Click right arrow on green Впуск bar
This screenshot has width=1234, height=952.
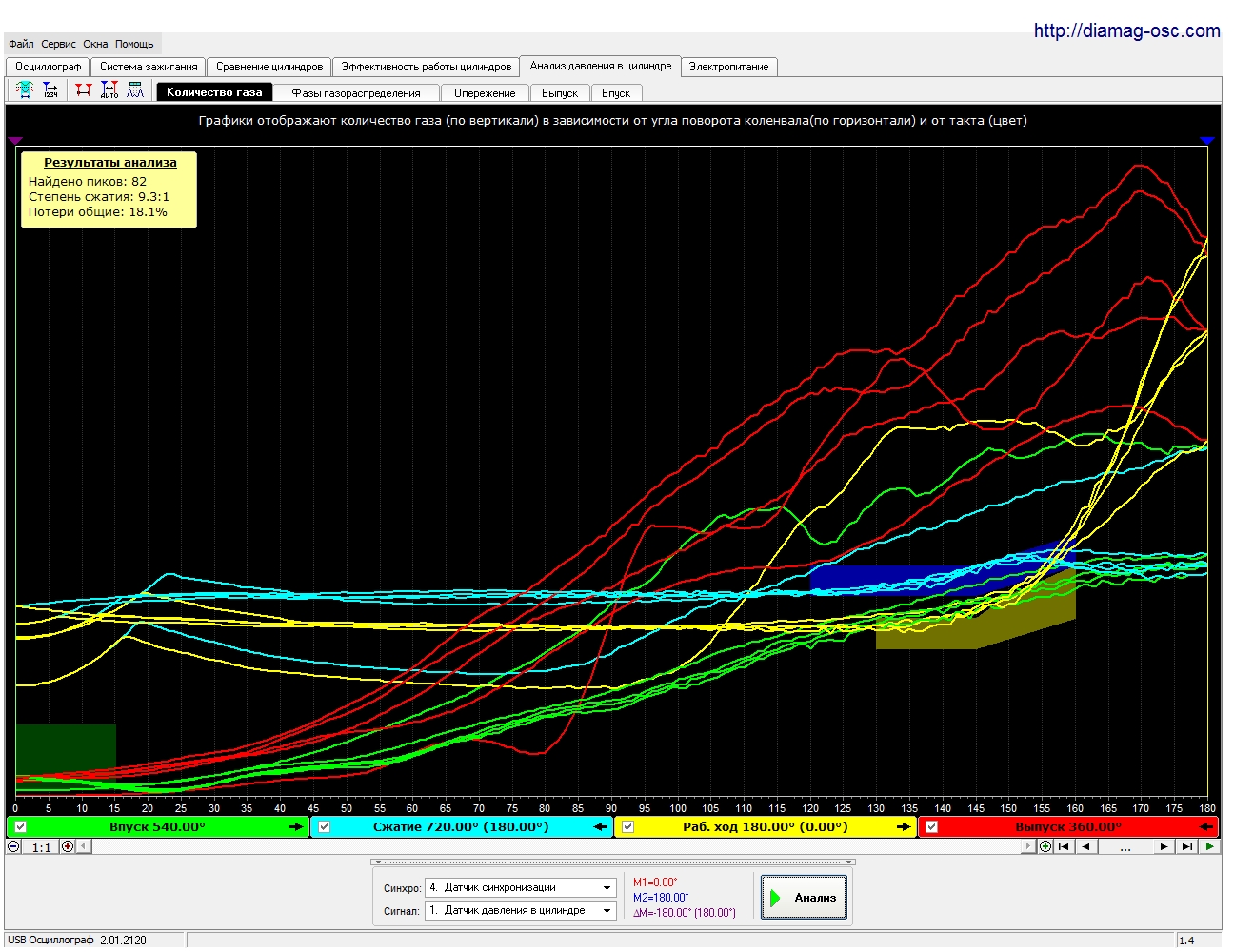[x=296, y=827]
